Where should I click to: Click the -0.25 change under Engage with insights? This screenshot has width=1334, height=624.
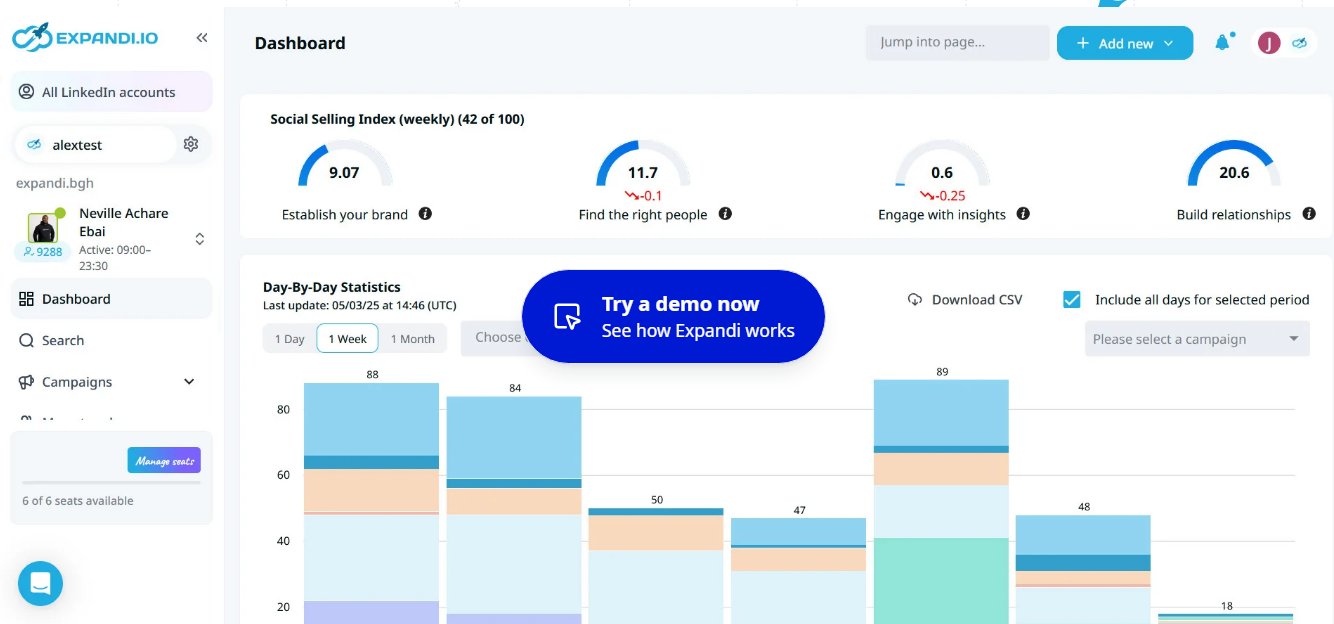[942, 195]
